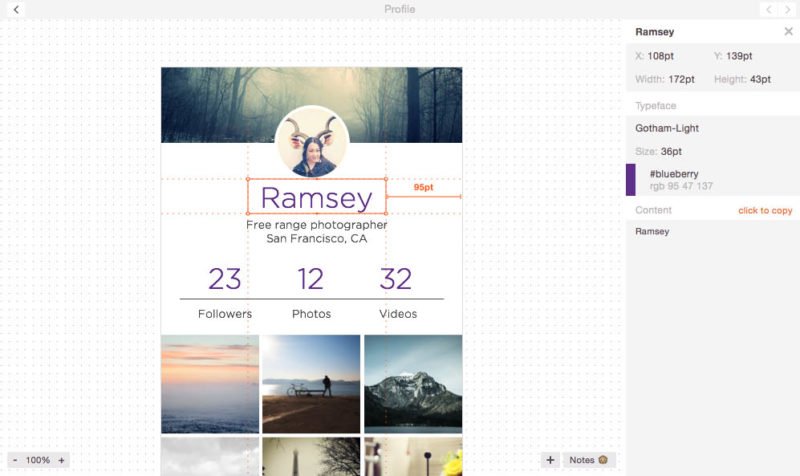Select the beach bicycle photo thumbnail
Screen dimensions: 800x476
(311, 383)
